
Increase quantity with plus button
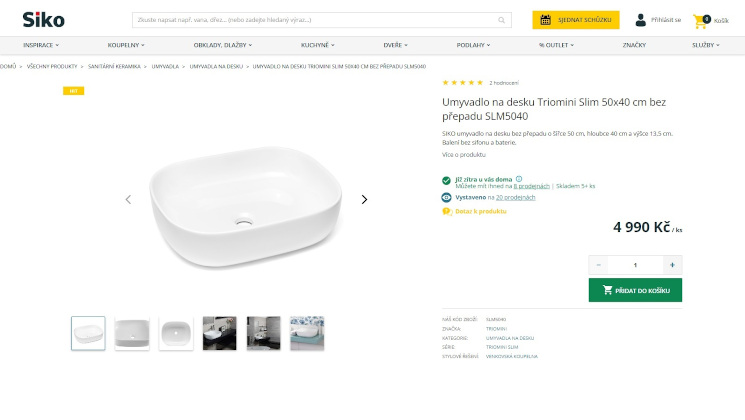click(672, 265)
